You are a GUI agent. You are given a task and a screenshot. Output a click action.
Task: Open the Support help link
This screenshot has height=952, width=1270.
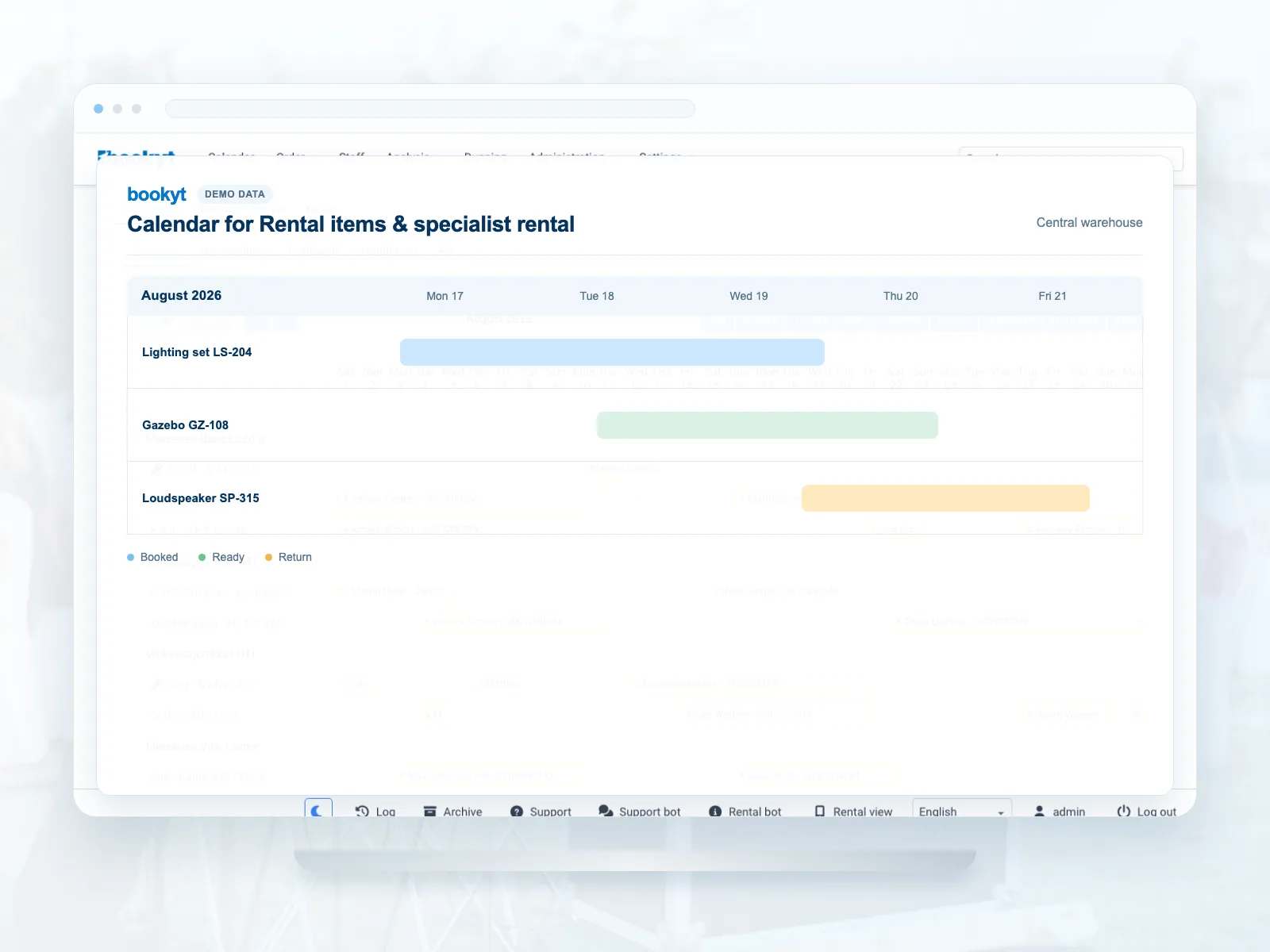click(541, 812)
